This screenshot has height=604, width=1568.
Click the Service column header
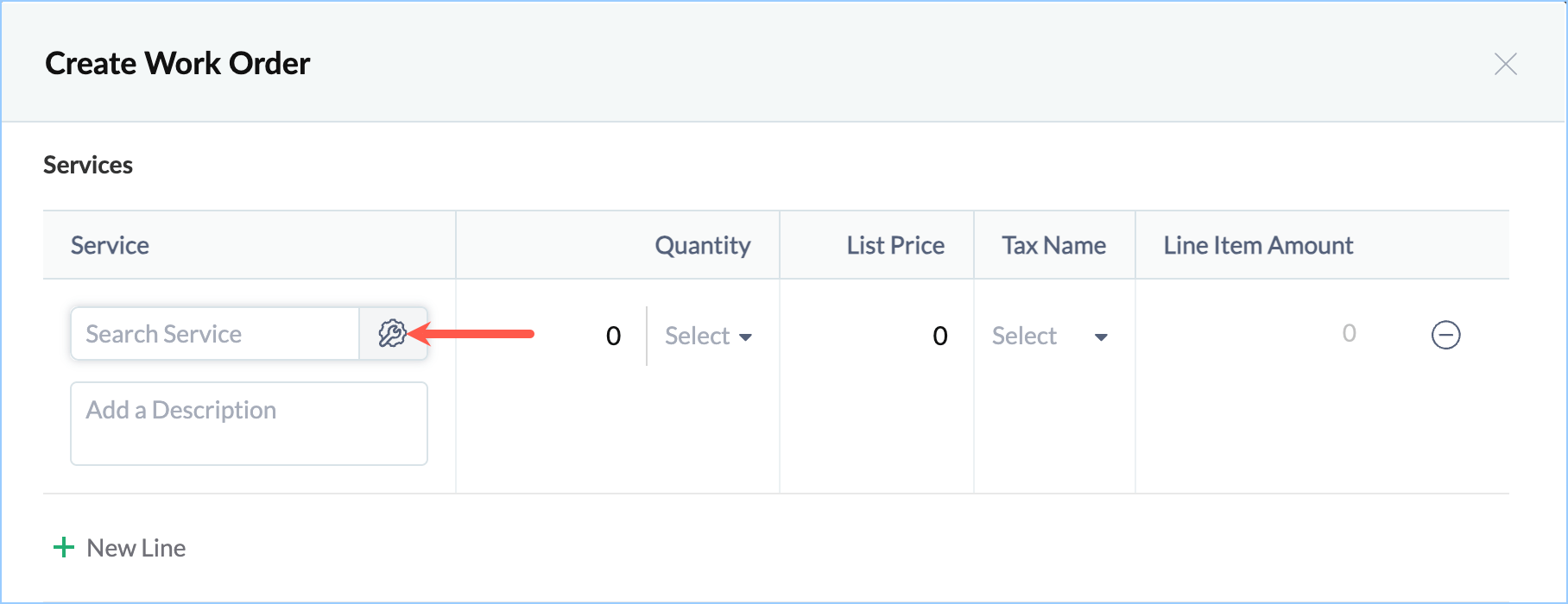pos(110,246)
